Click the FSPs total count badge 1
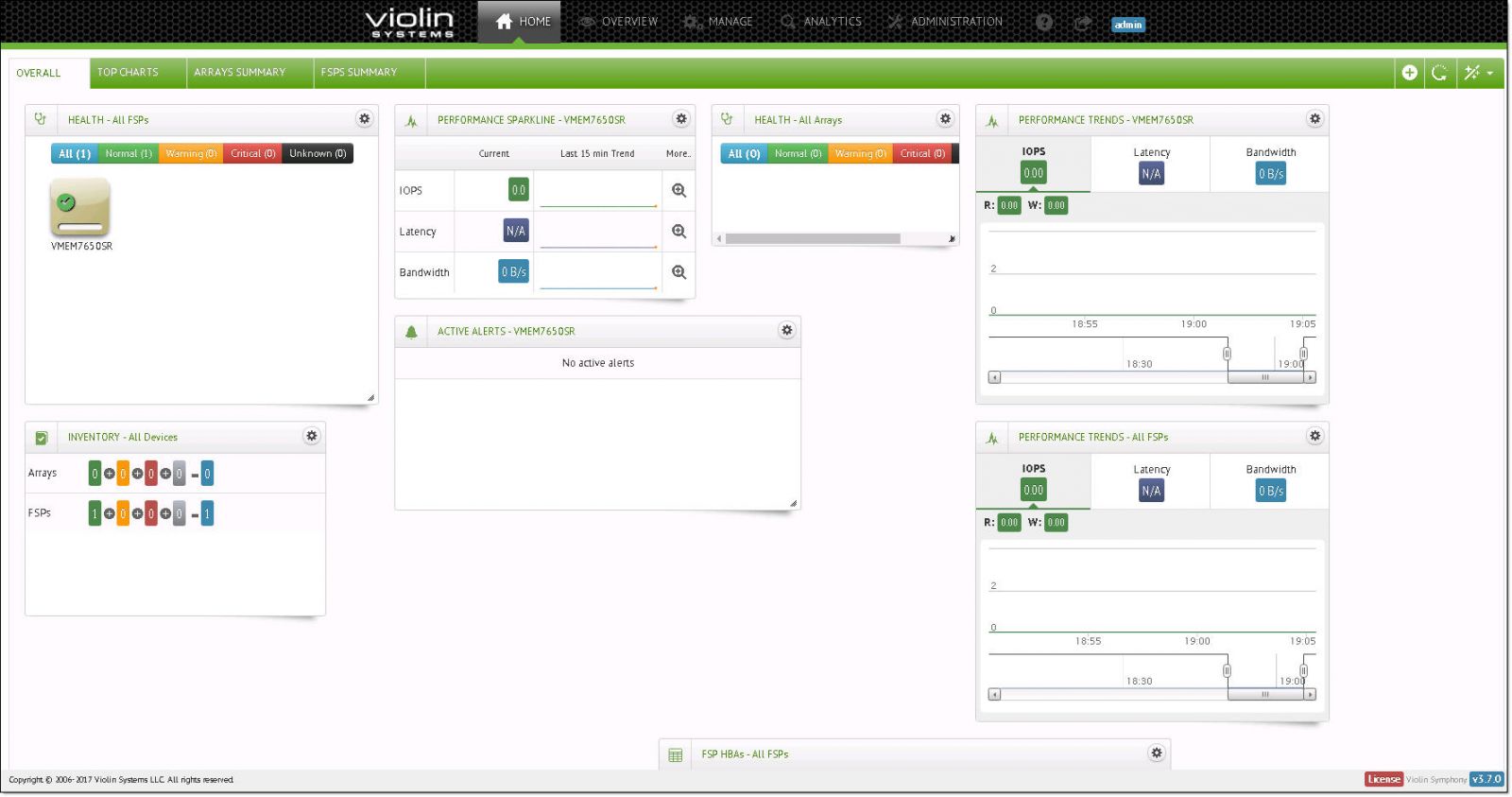Screen dimensions: 1512x797 coord(207,513)
